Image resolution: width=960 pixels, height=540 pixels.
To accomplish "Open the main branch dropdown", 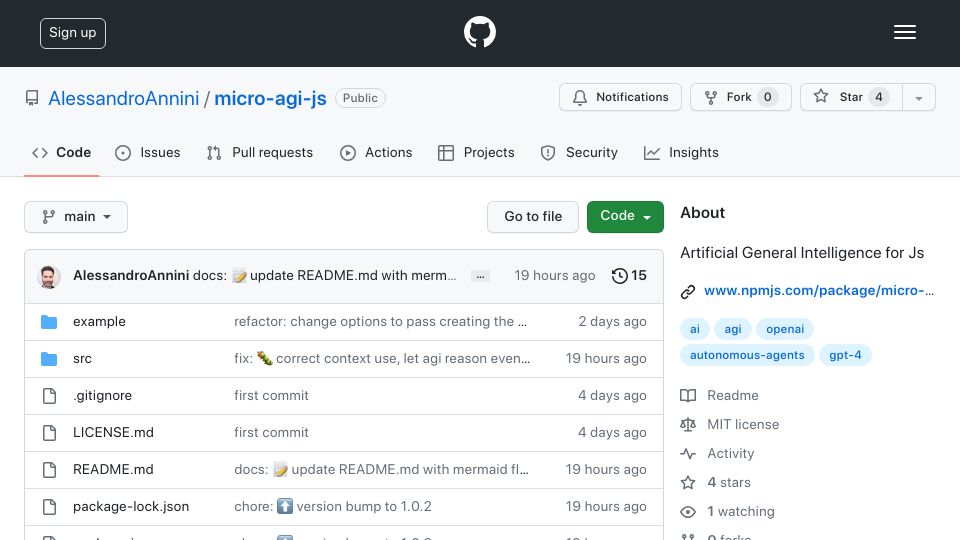I will [x=76, y=217].
